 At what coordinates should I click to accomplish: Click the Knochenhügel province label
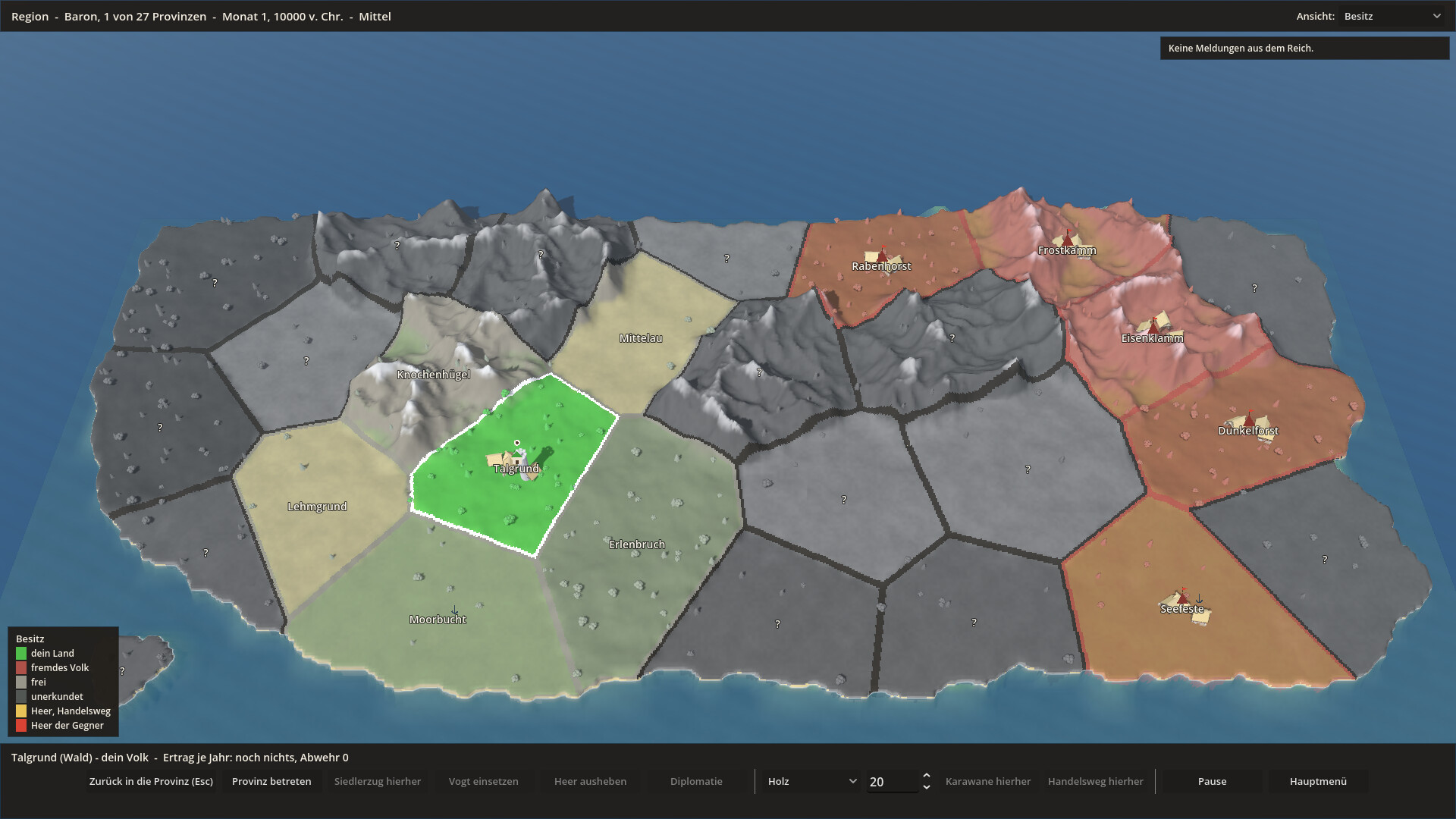[x=434, y=375]
